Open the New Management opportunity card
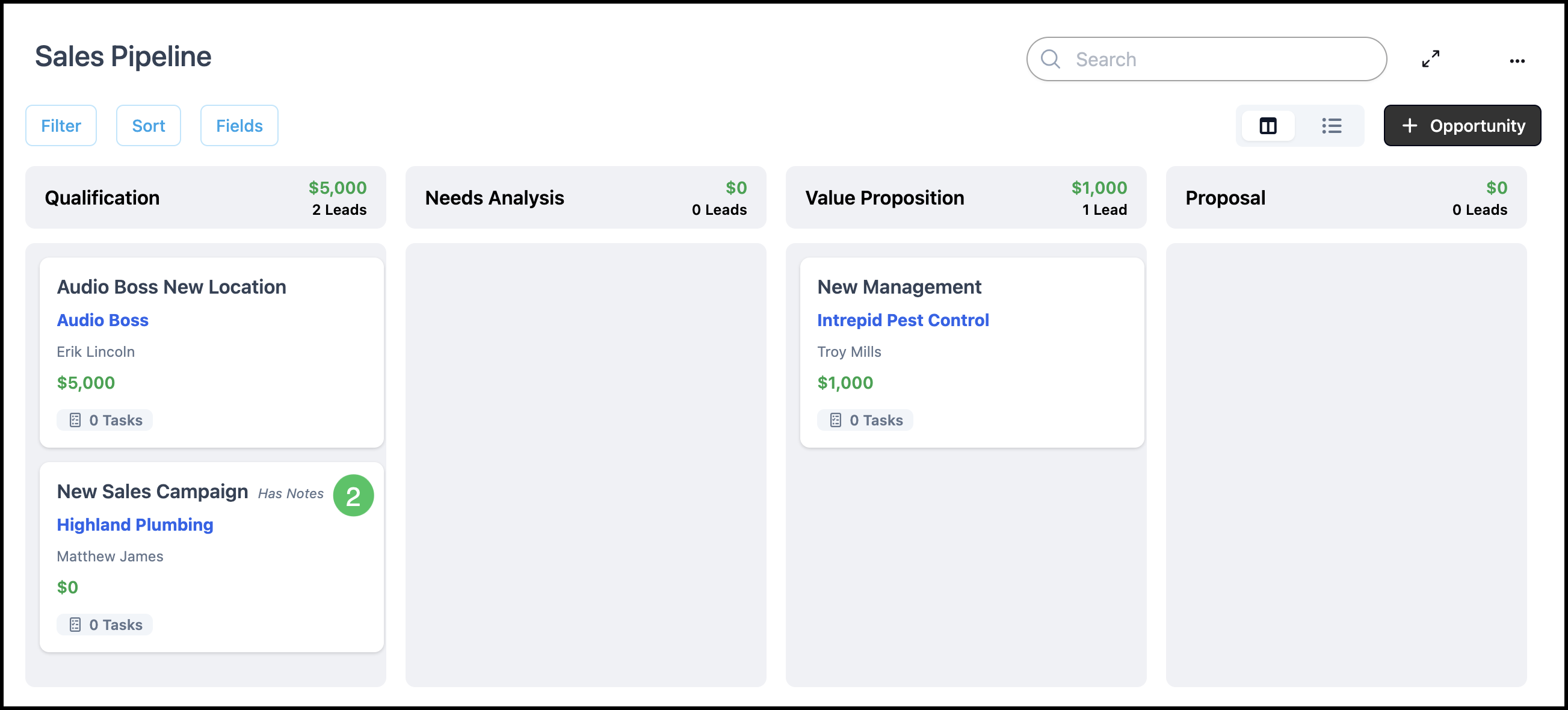 pyautogui.click(x=899, y=287)
